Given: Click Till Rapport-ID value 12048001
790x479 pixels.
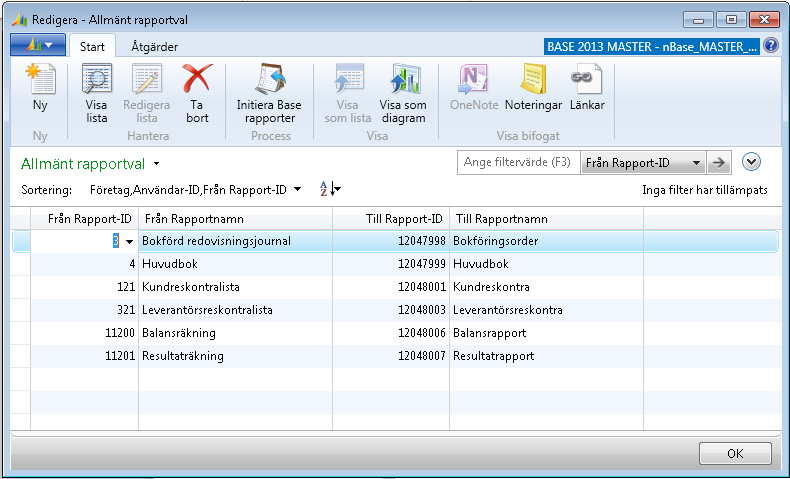Looking at the screenshot, I should pos(391,287).
